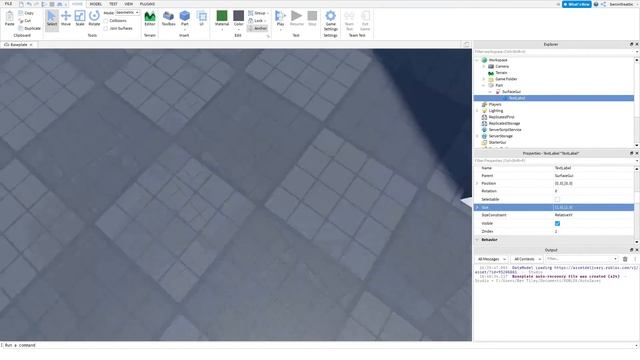
Task: Clear output with the trash icon
Action: (624, 259)
